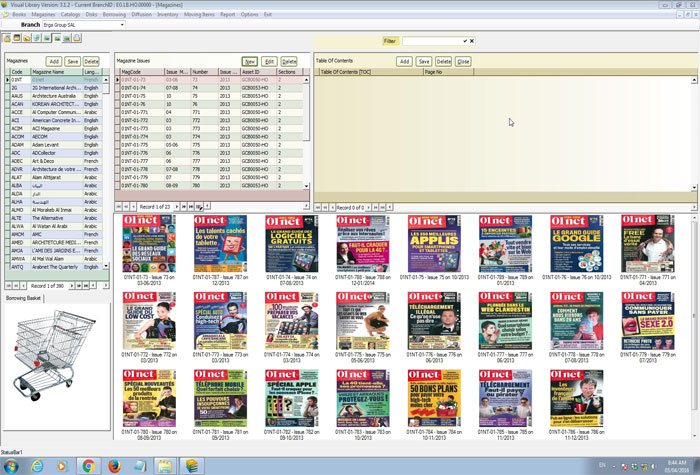The height and width of the screenshot is (475, 700).
Task: Select the Issue 782 Spécial Apple cover
Action: click(291, 398)
